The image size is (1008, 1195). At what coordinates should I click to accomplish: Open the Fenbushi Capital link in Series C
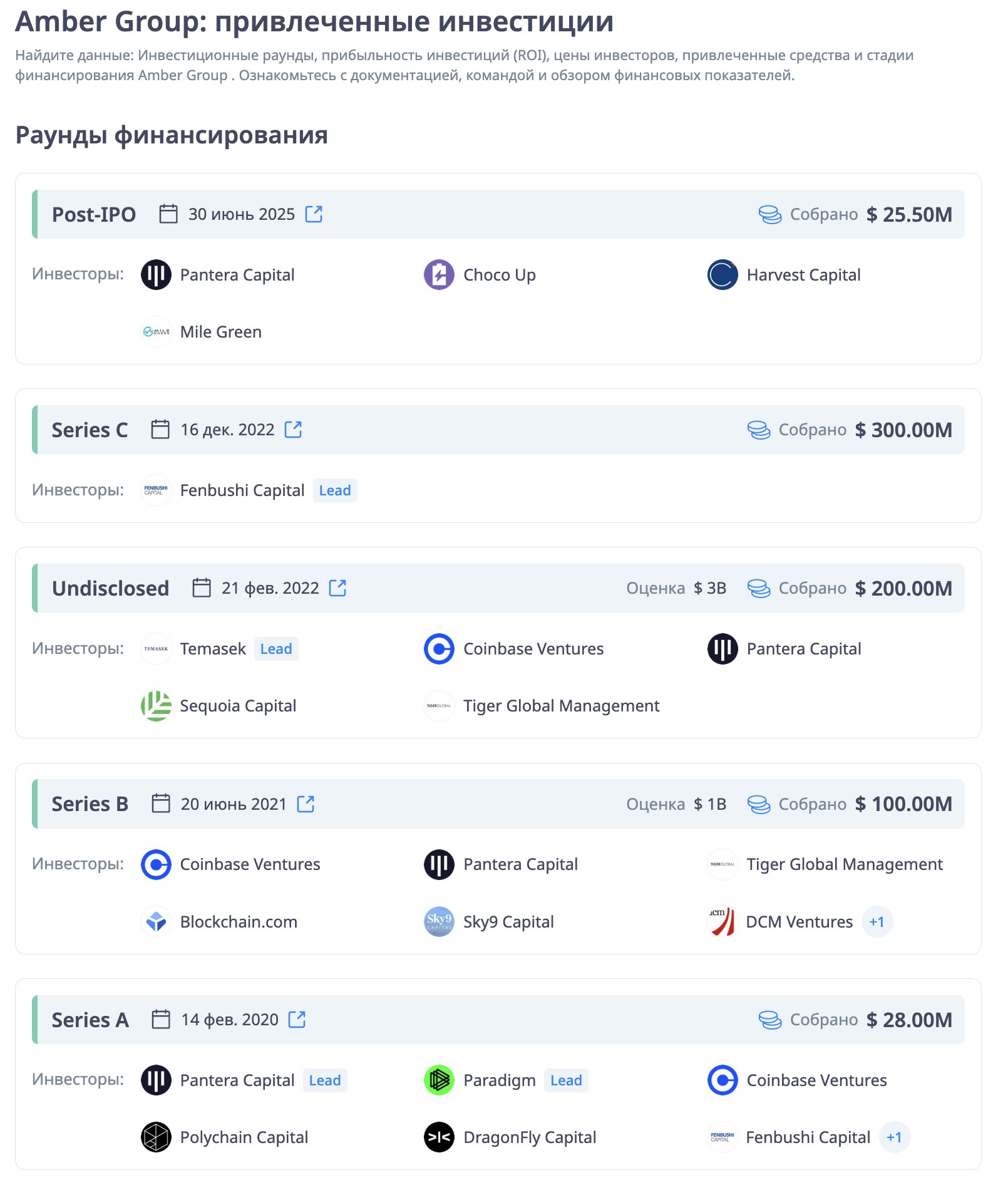(x=242, y=490)
